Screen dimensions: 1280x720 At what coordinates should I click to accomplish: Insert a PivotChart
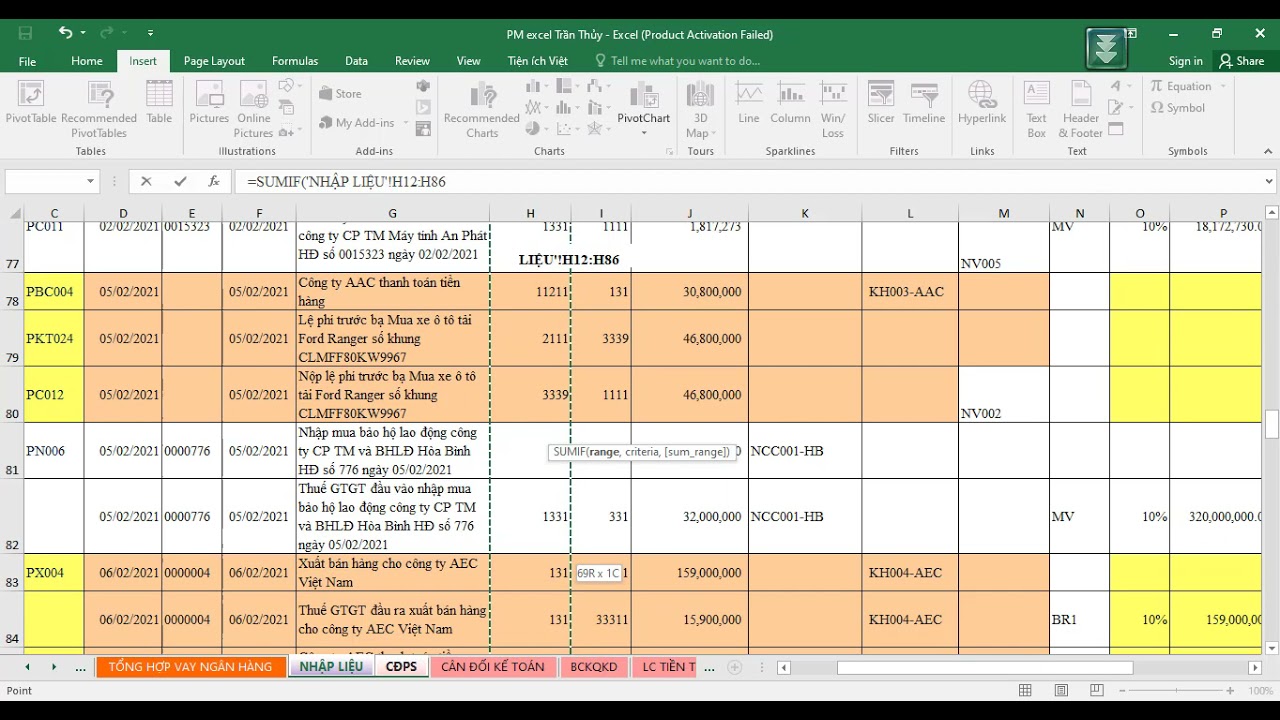pyautogui.click(x=643, y=100)
